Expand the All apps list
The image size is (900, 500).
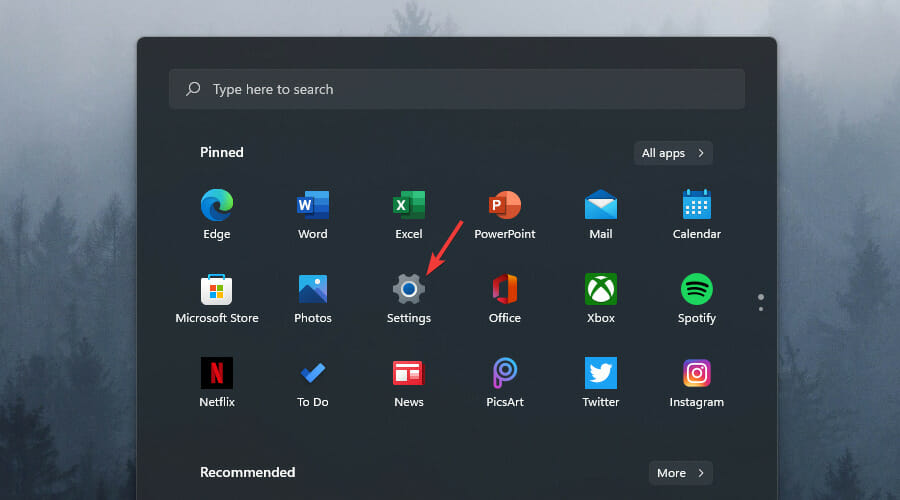point(673,153)
